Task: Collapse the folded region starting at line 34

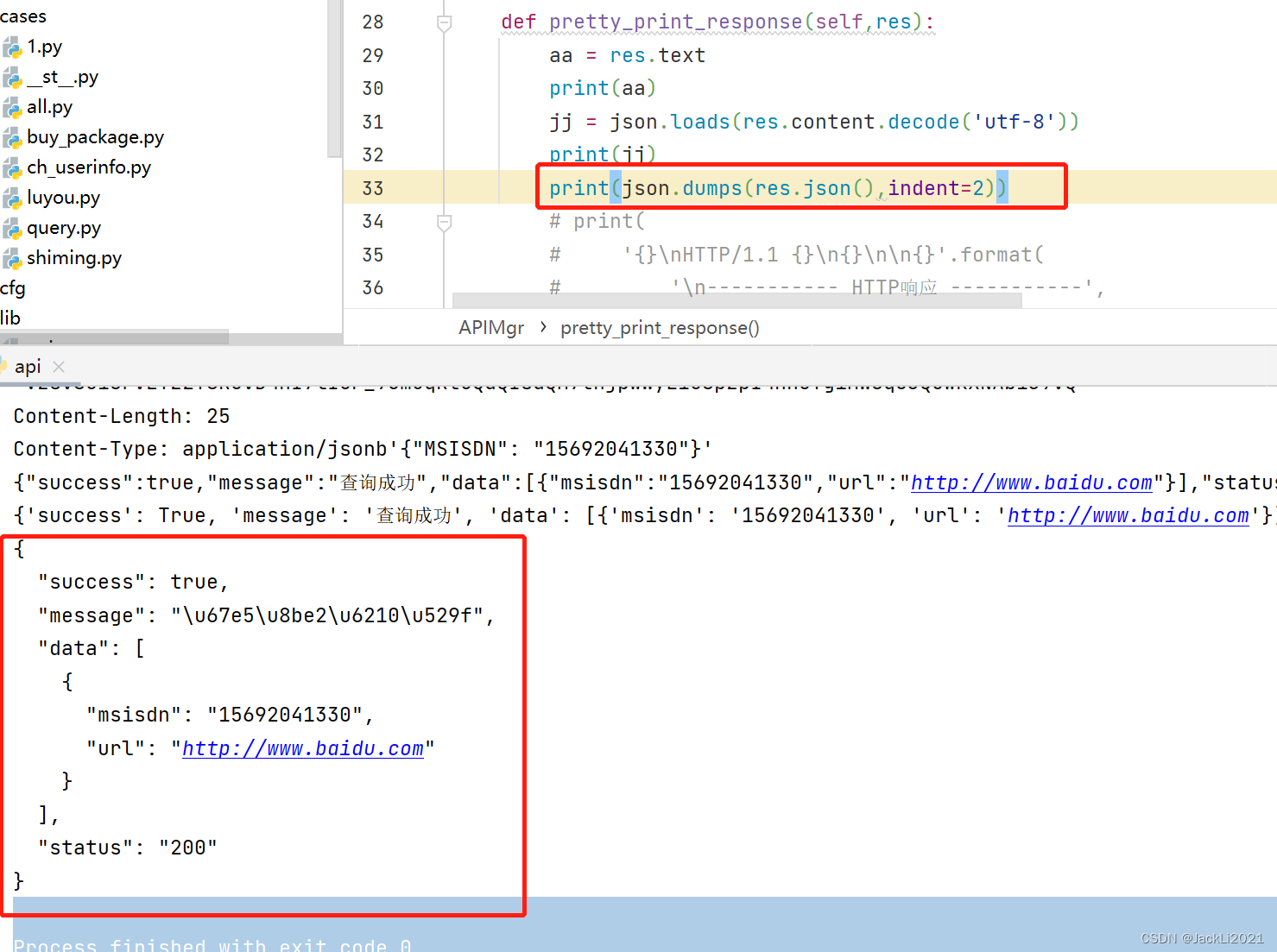Action: (x=444, y=222)
